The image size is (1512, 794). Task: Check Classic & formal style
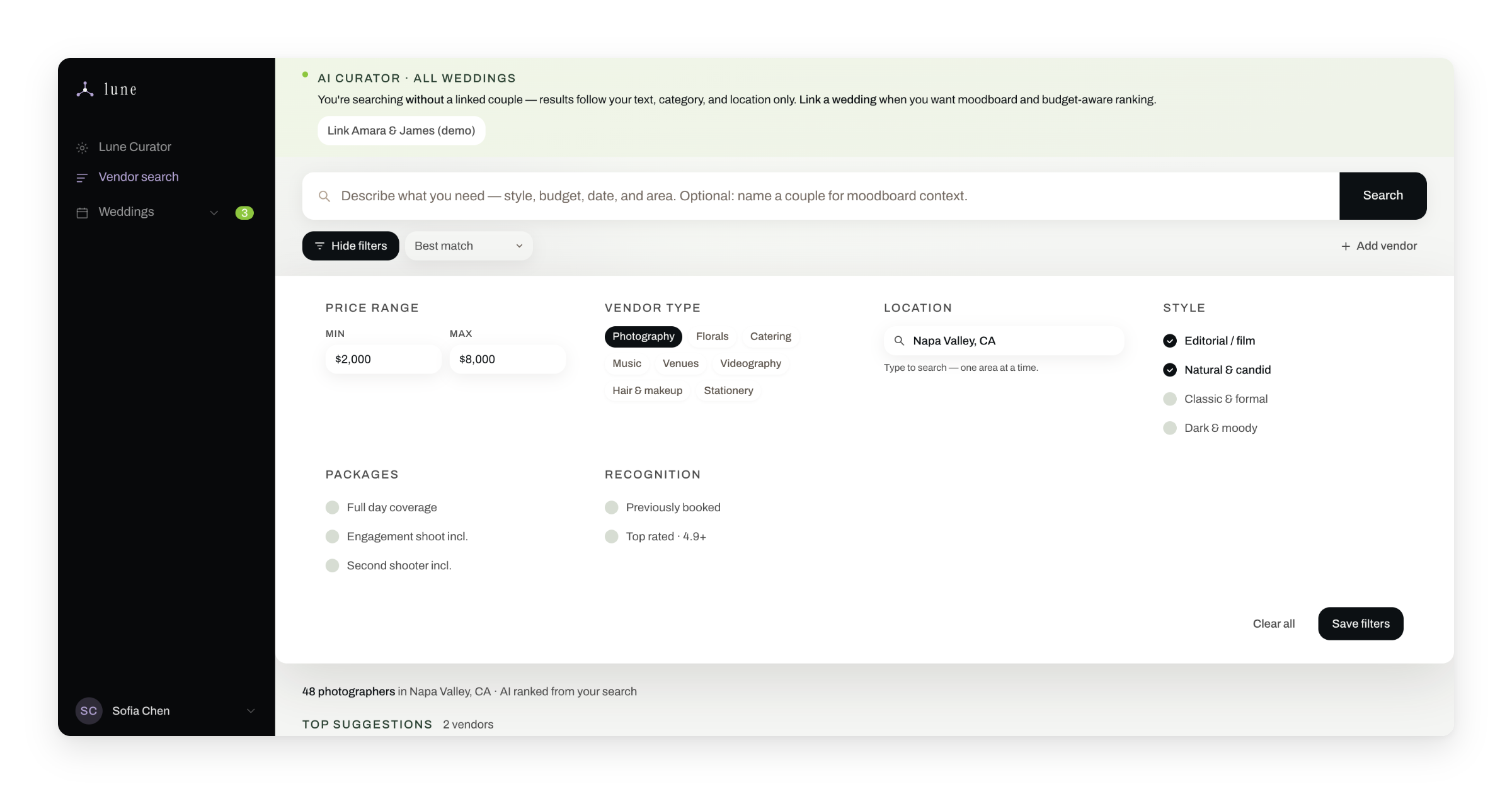click(1170, 399)
